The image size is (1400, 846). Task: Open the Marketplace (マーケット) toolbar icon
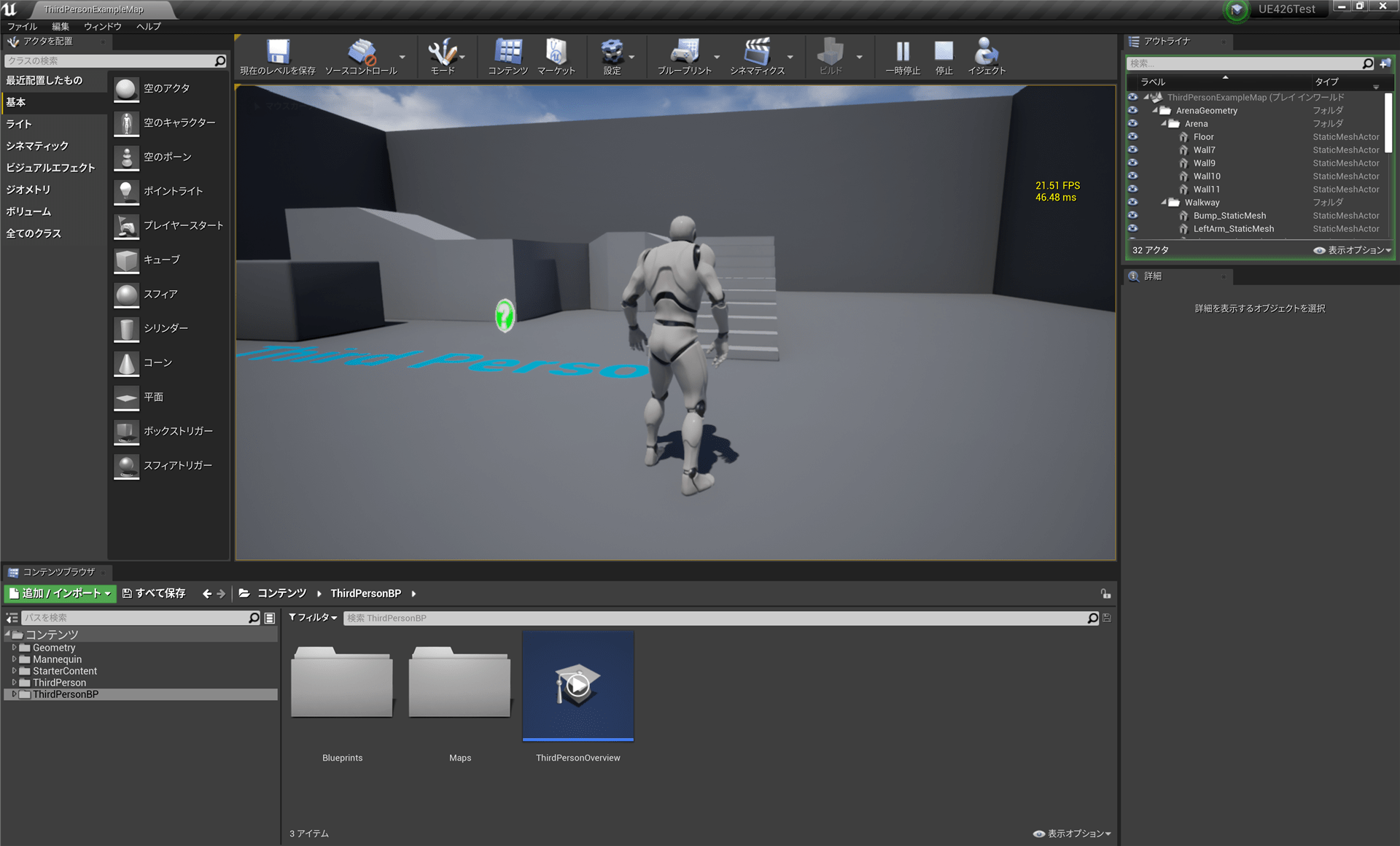click(556, 52)
